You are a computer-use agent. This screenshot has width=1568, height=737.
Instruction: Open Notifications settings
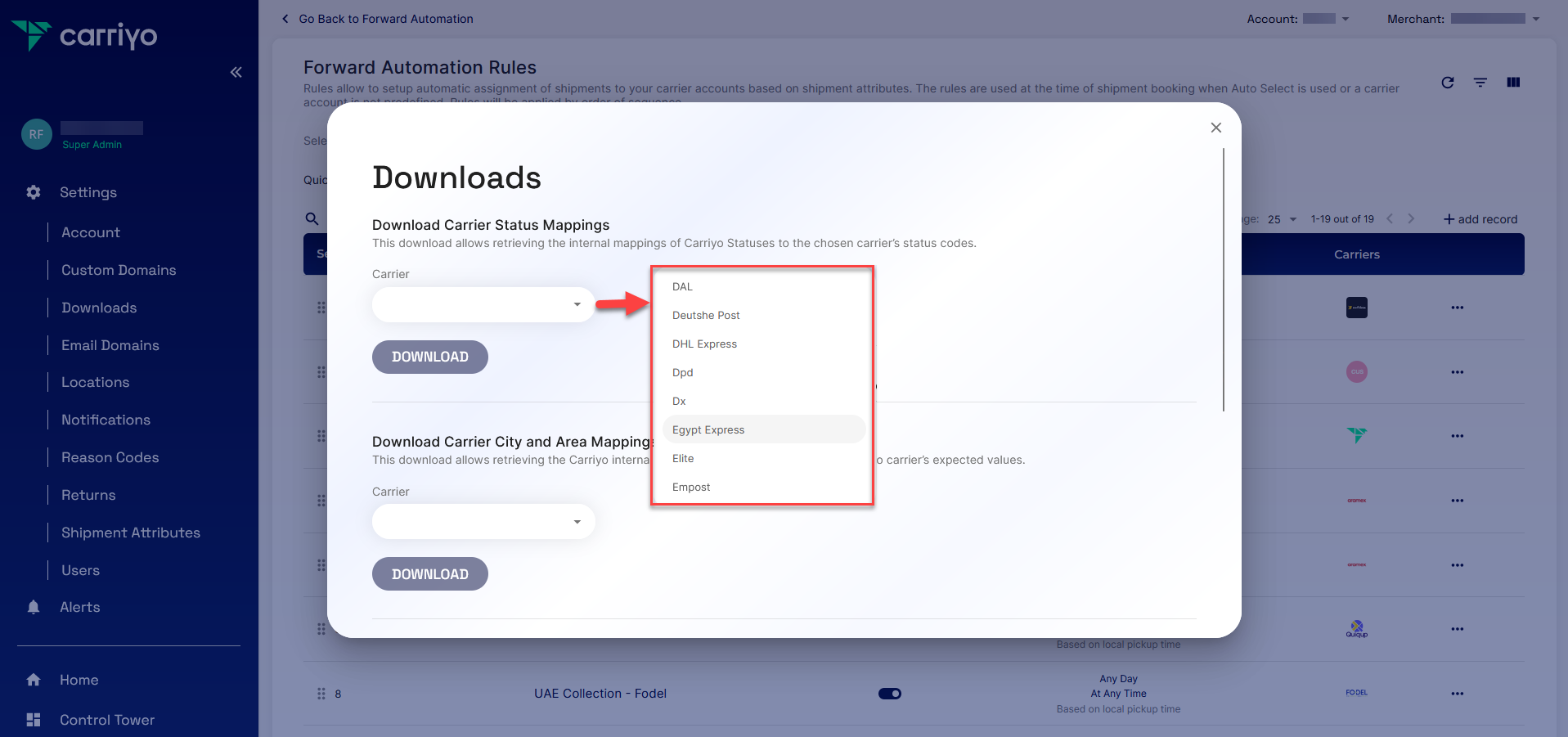[x=106, y=420]
